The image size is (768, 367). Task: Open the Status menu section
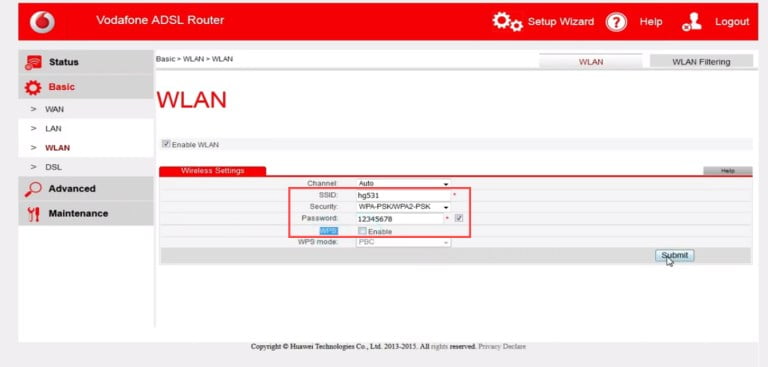[86, 62]
